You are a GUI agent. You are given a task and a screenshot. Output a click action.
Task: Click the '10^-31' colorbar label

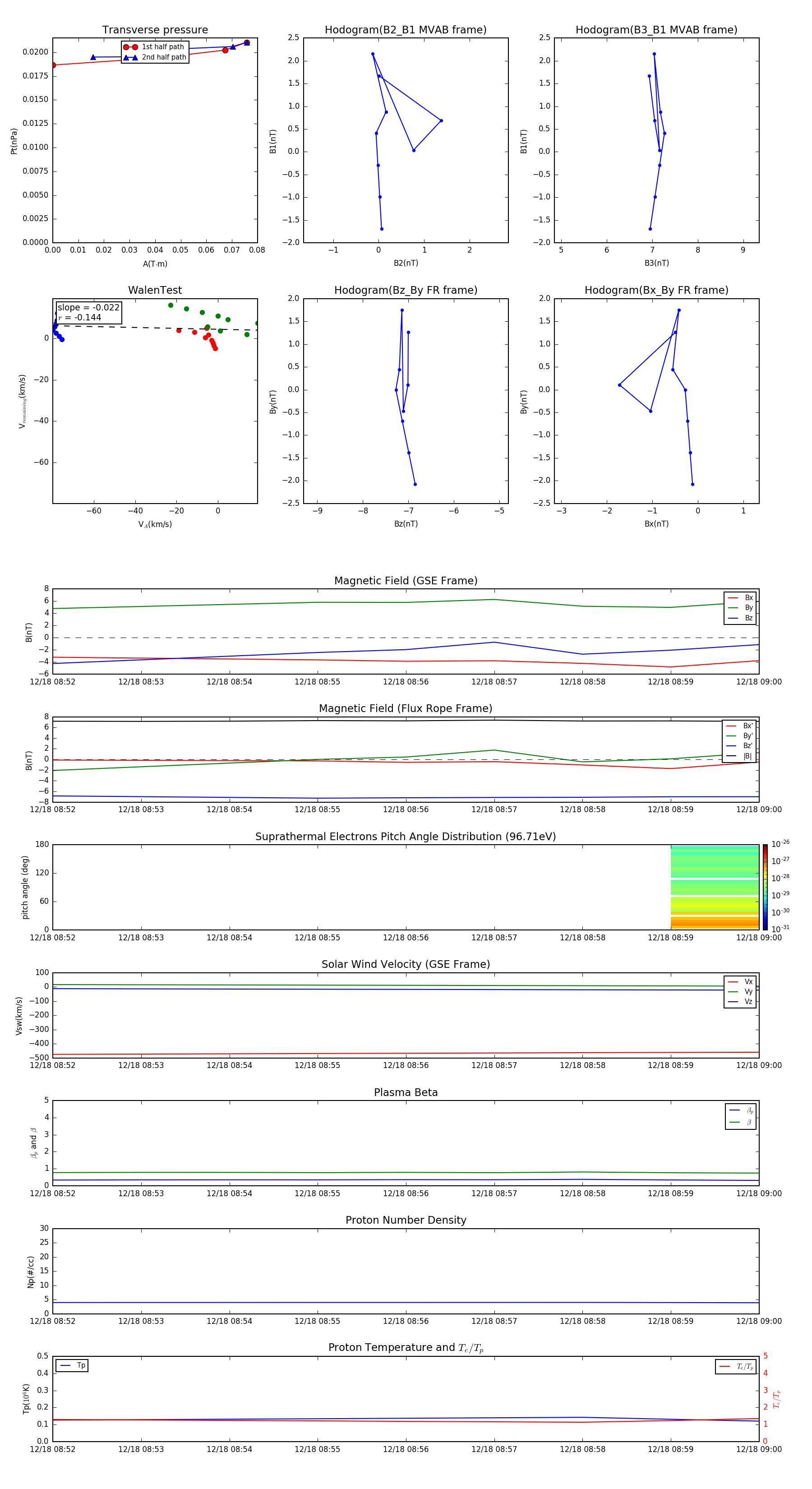[x=780, y=929]
